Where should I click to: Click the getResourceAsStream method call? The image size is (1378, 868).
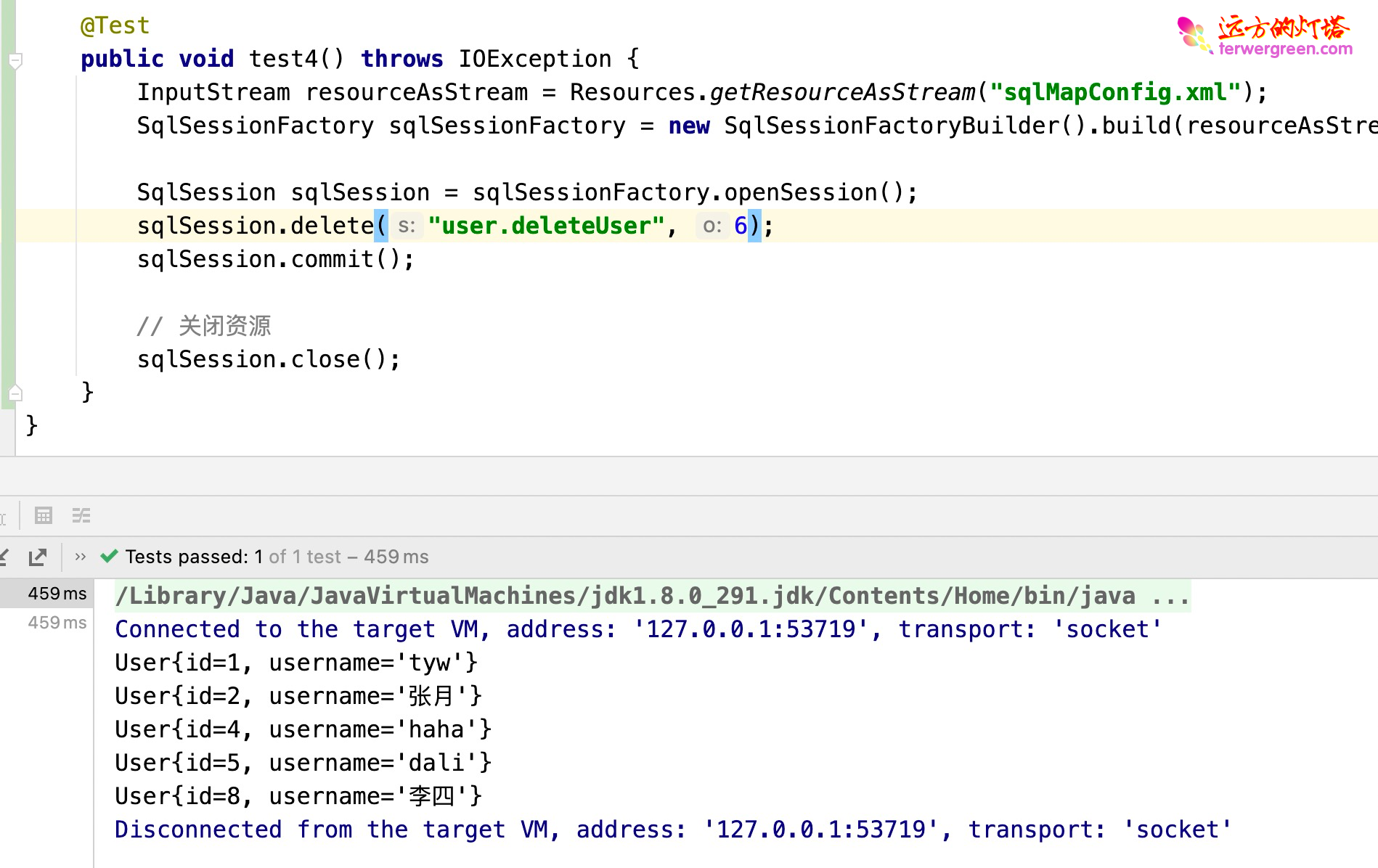842,92
